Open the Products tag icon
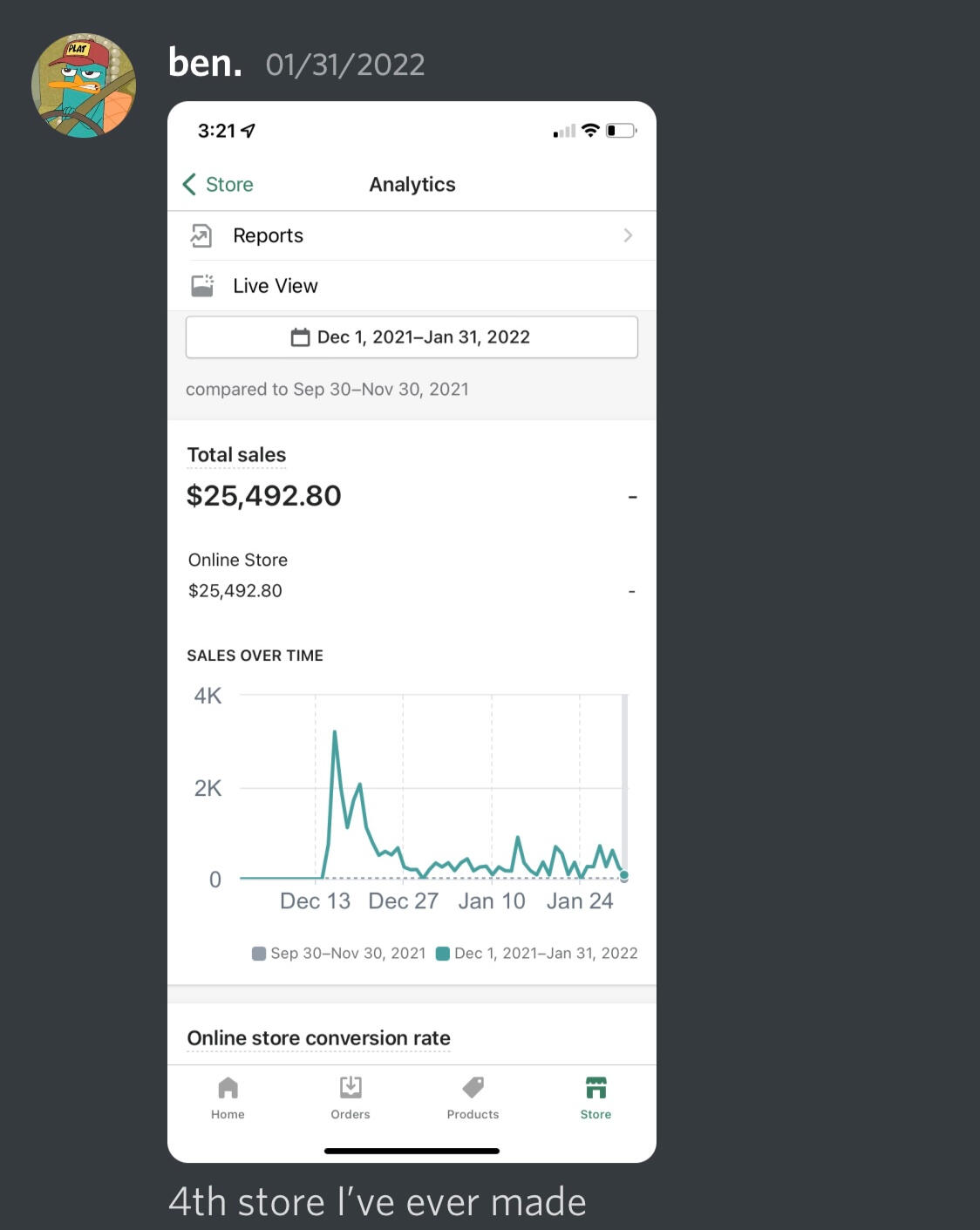Viewport: 980px width, 1230px height. [473, 1087]
